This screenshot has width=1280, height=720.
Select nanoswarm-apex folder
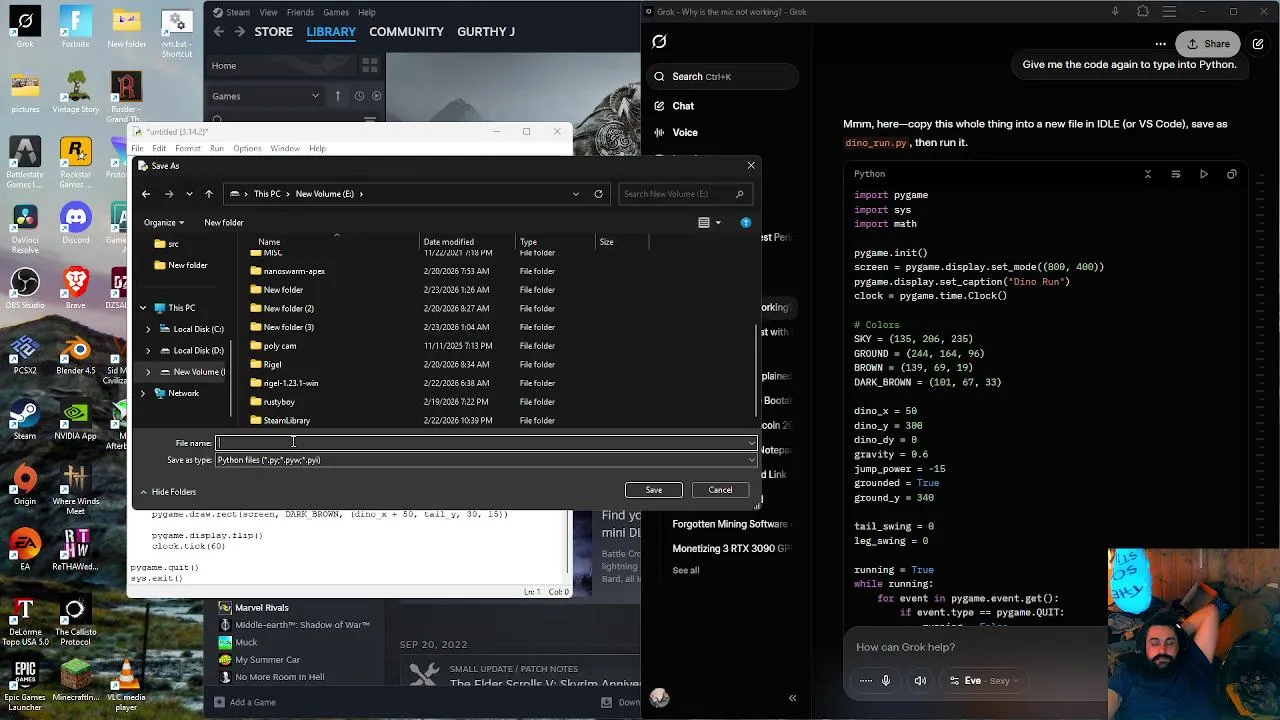[294, 271]
